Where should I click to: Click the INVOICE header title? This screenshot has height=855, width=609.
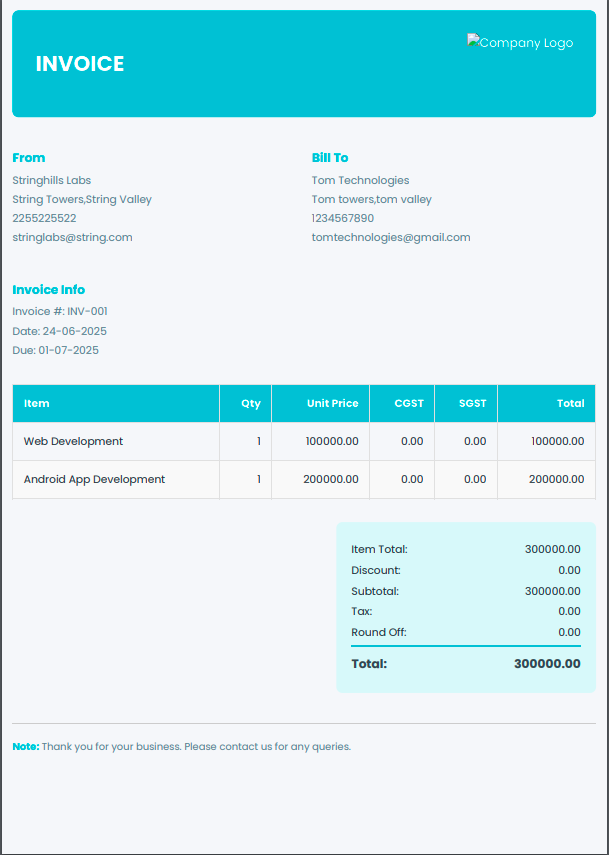click(x=80, y=64)
